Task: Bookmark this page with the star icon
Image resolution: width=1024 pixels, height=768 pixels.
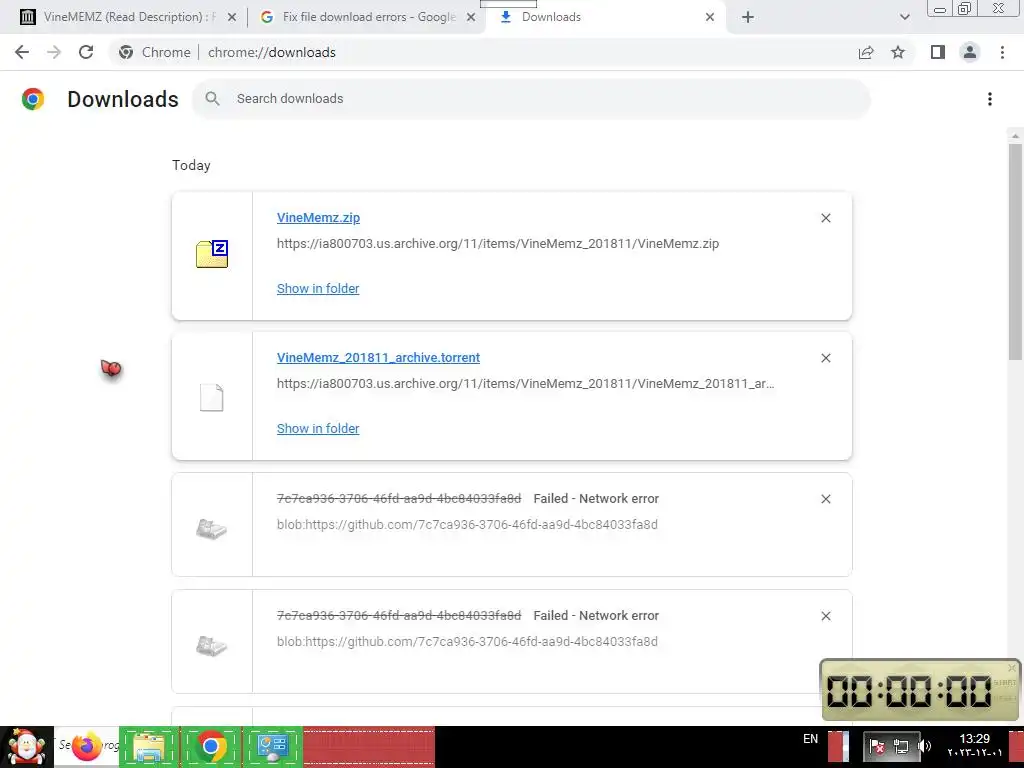Action: (x=898, y=52)
